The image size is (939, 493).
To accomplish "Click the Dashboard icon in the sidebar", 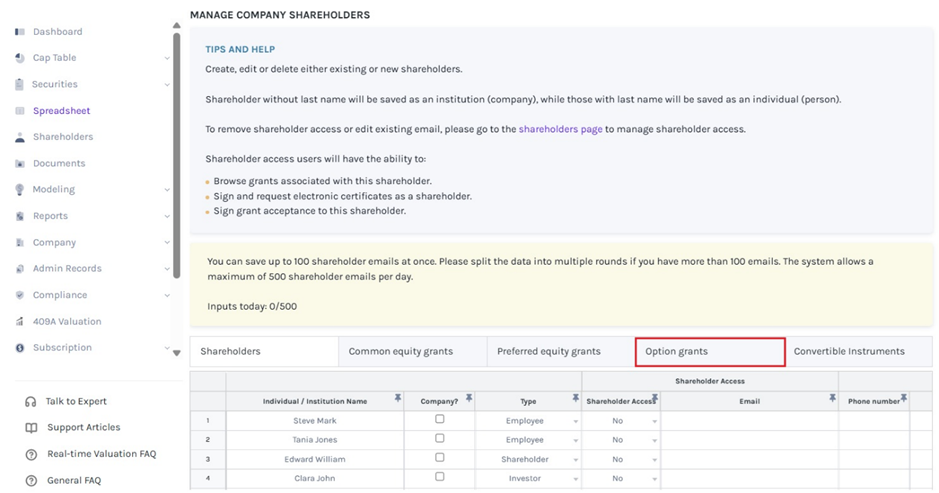I will coord(19,32).
